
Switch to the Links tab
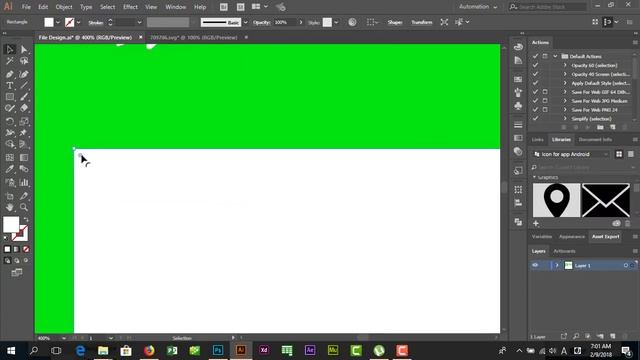[x=538, y=140]
